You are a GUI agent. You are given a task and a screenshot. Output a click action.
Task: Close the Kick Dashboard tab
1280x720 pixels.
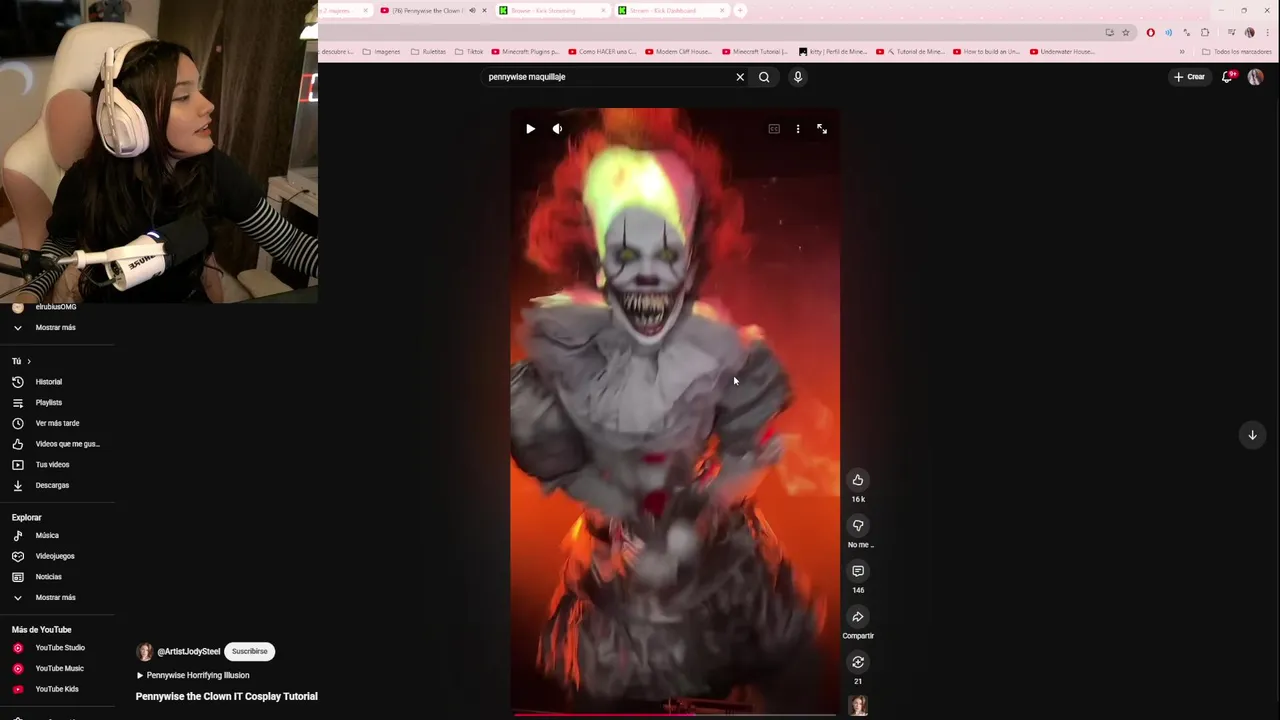(x=722, y=11)
